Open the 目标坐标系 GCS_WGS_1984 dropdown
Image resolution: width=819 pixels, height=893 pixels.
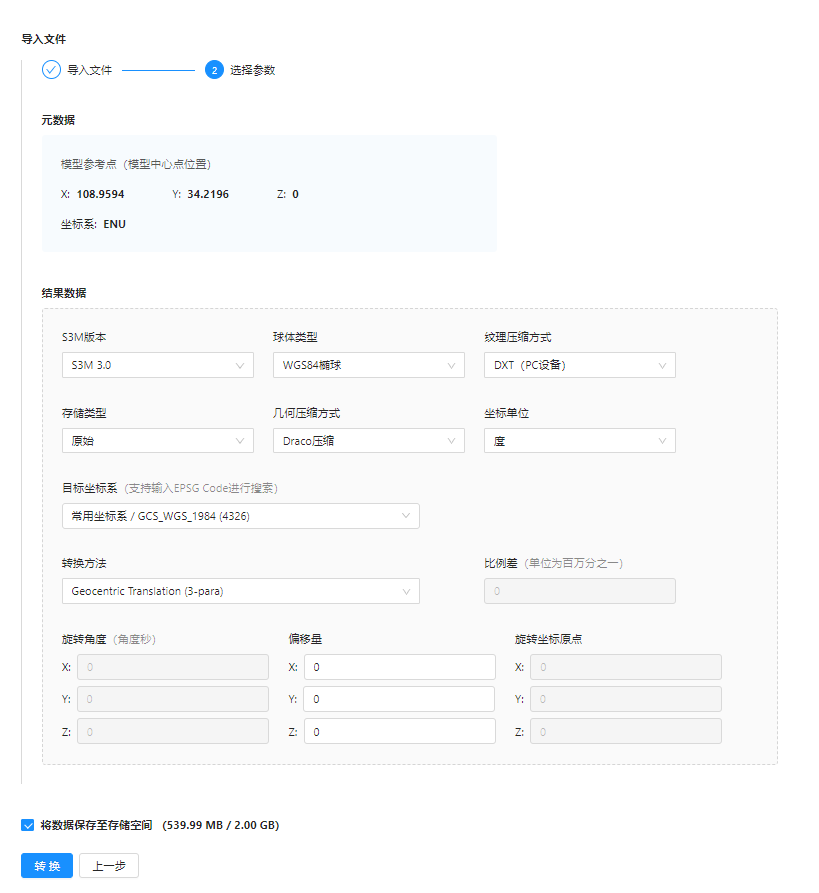click(x=240, y=516)
